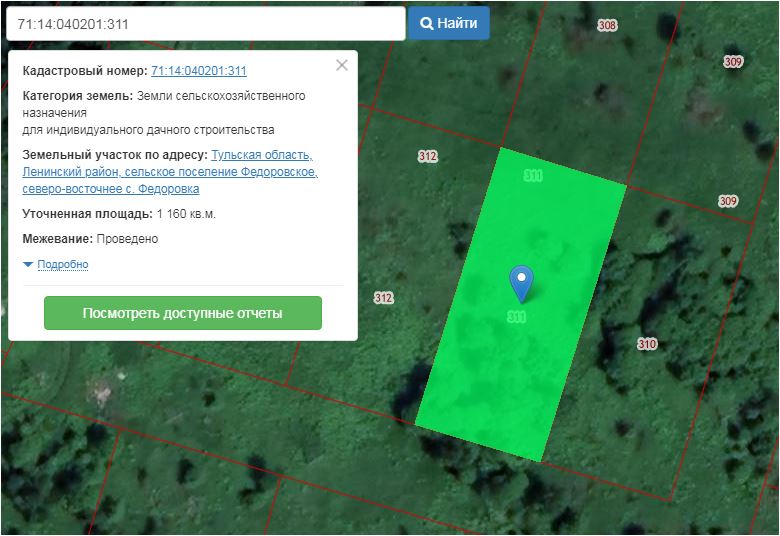This screenshot has height=536, width=780.
Task: Click the Уточненная площадь value text
Action: coord(186,214)
